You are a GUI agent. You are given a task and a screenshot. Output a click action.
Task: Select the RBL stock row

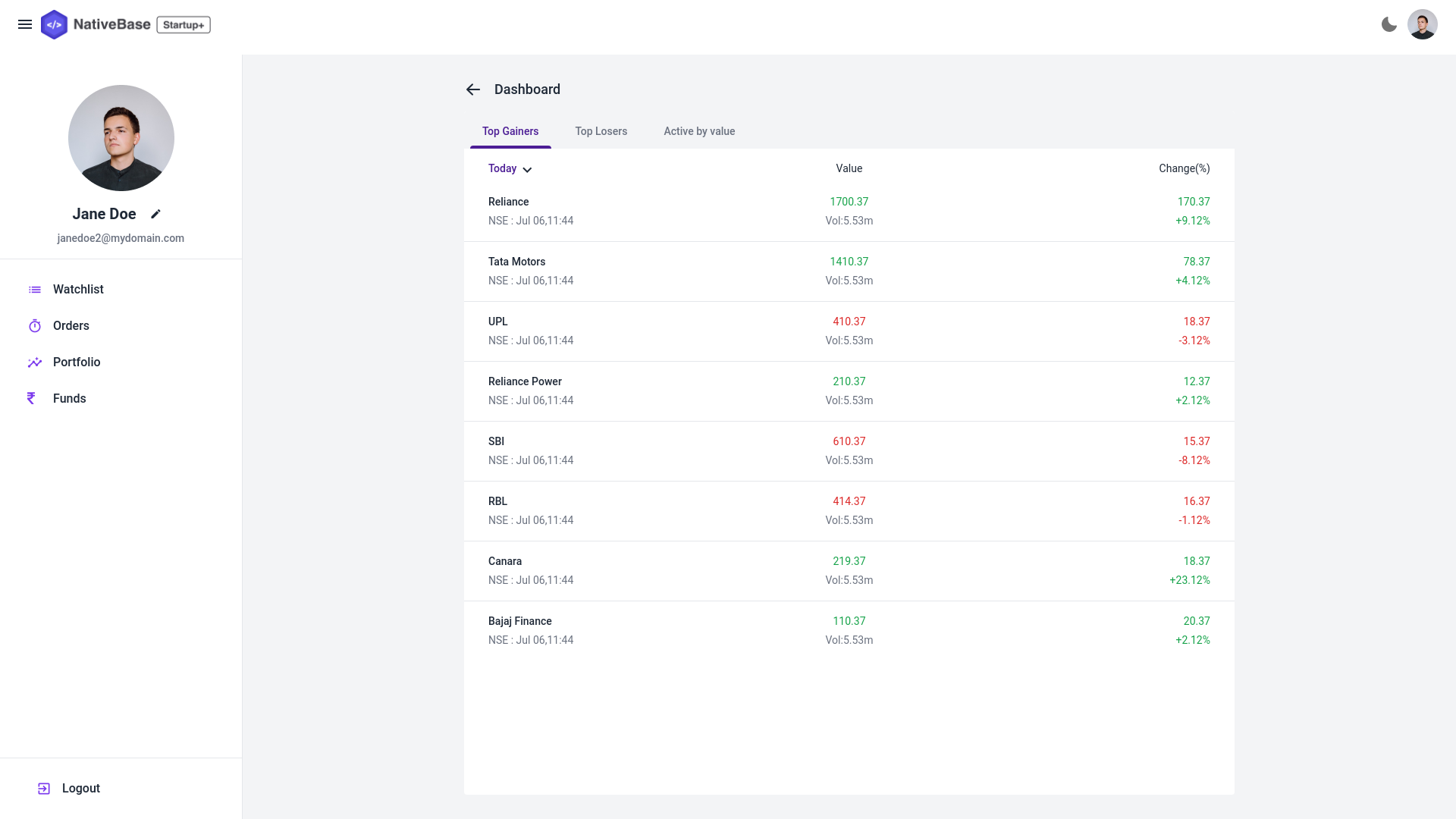(849, 511)
